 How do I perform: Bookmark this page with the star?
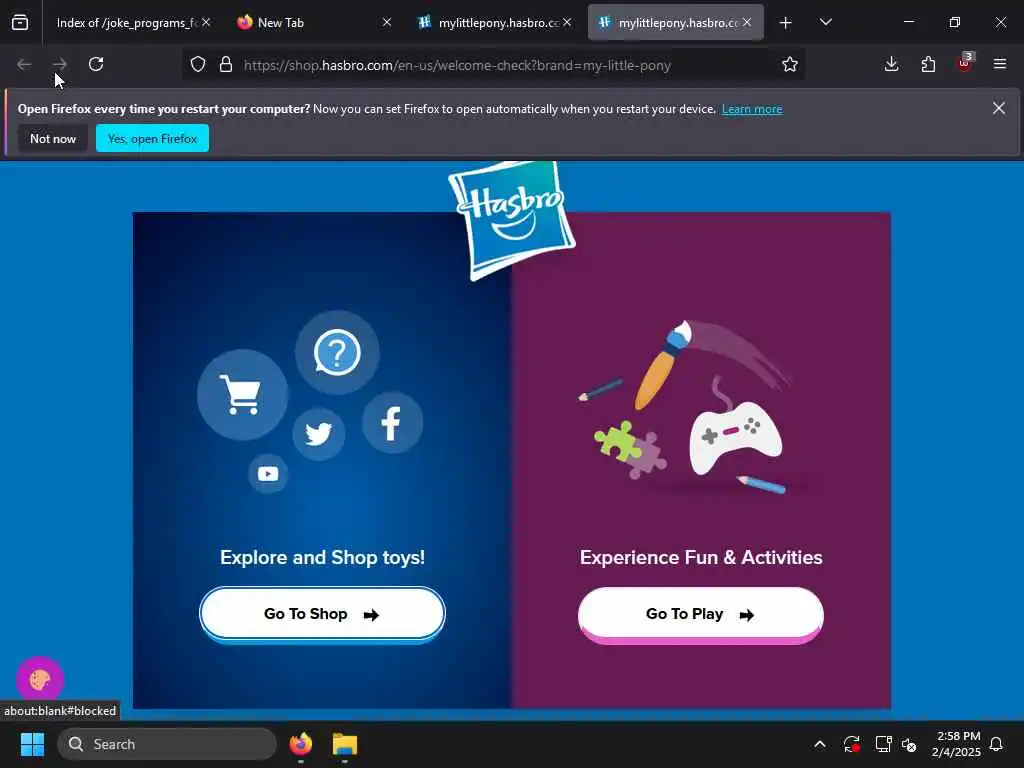coord(790,64)
